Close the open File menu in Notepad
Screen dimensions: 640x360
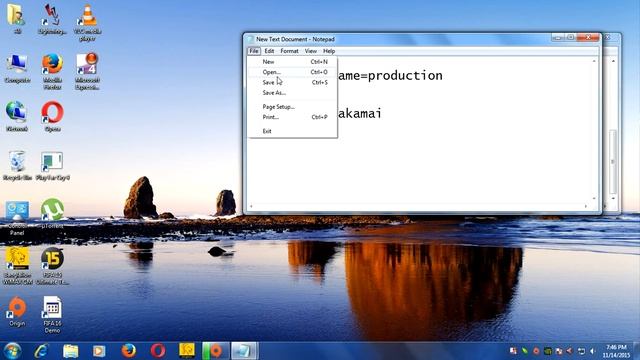pos(253,51)
